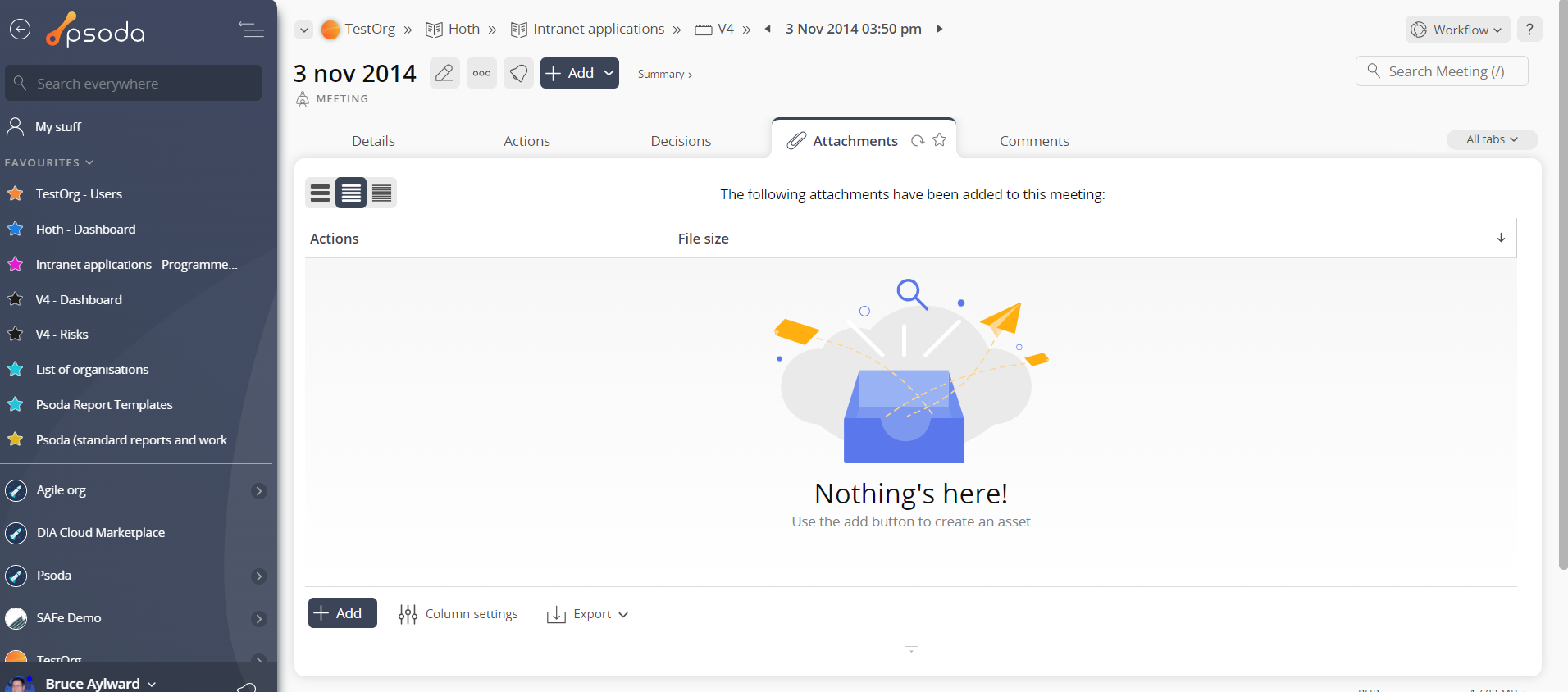This screenshot has width=1568, height=692.
Task: Expand the SAFe Demo chevron
Action: 259,619
